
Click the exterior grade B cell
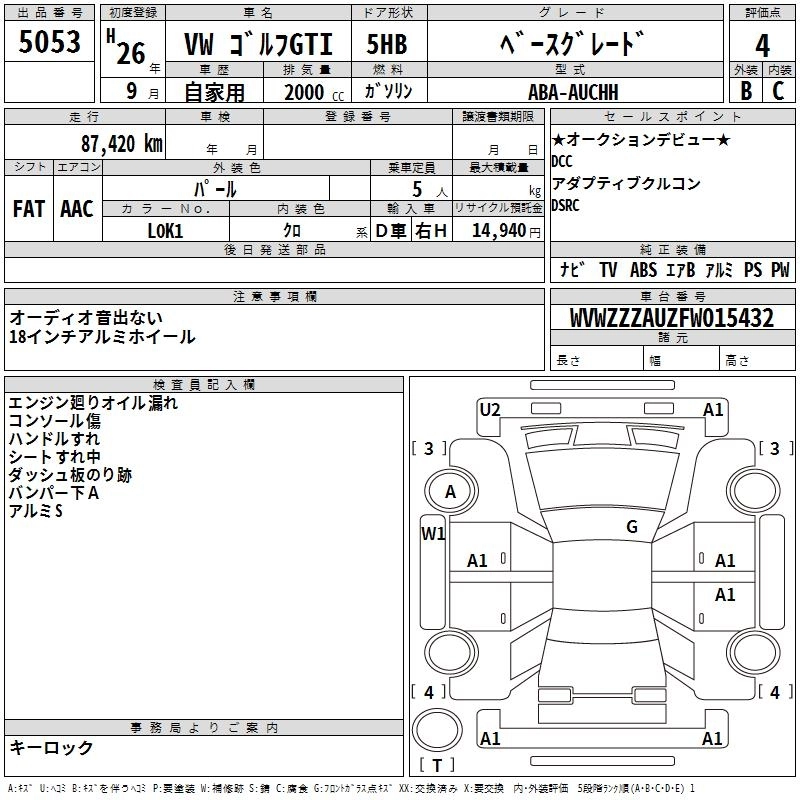point(745,91)
